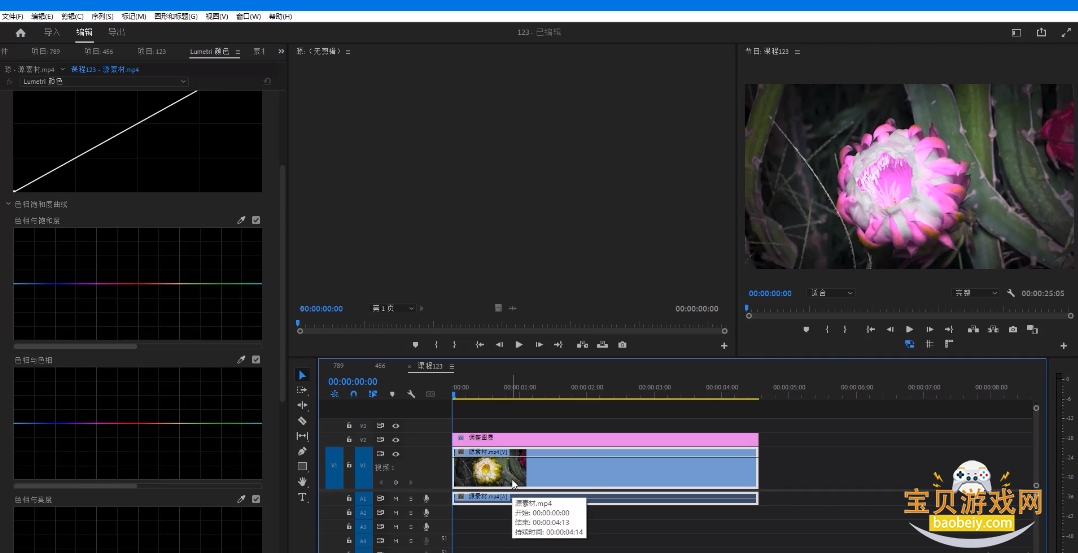Toggle V2 track output eye
The width and height of the screenshot is (1078, 553).
pos(395,440)
